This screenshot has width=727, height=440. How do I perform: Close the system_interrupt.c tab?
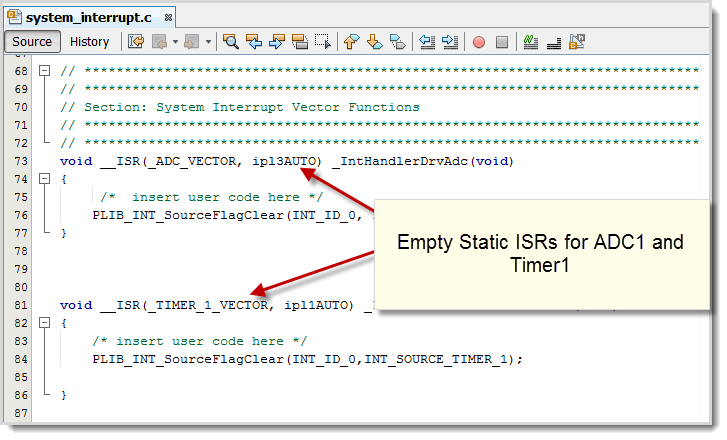tap(167, 18)
